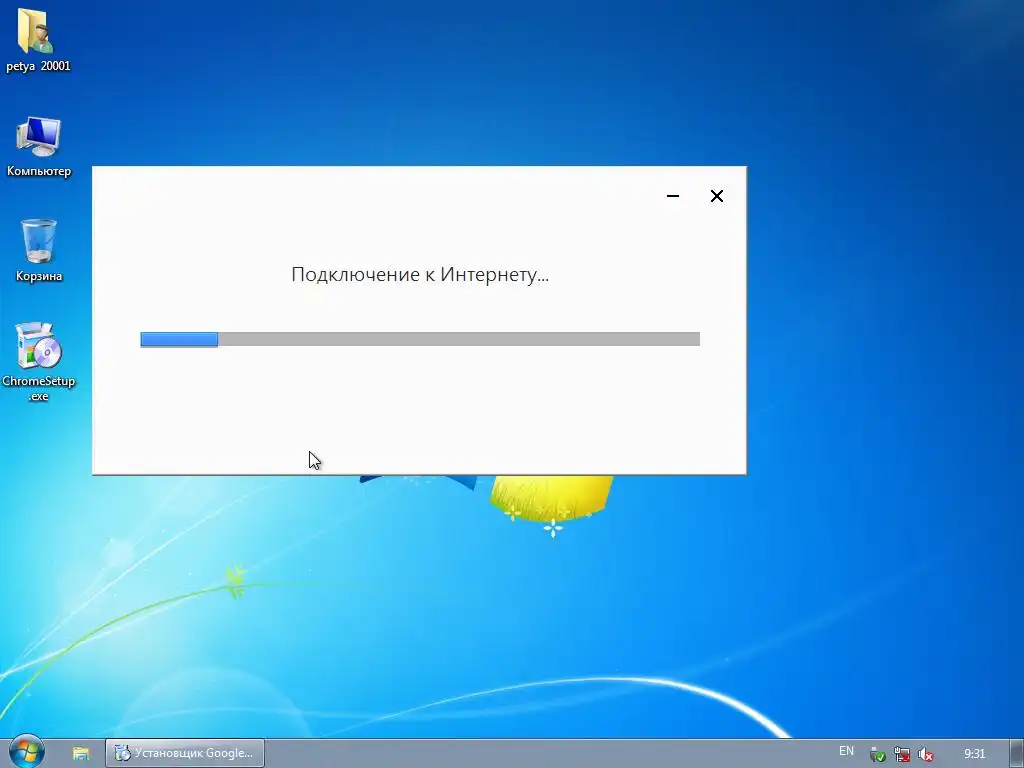This screenshot has width=1024, height=768.
Task: Select the Компьютер desktop icon
Action: click(39, 147)
